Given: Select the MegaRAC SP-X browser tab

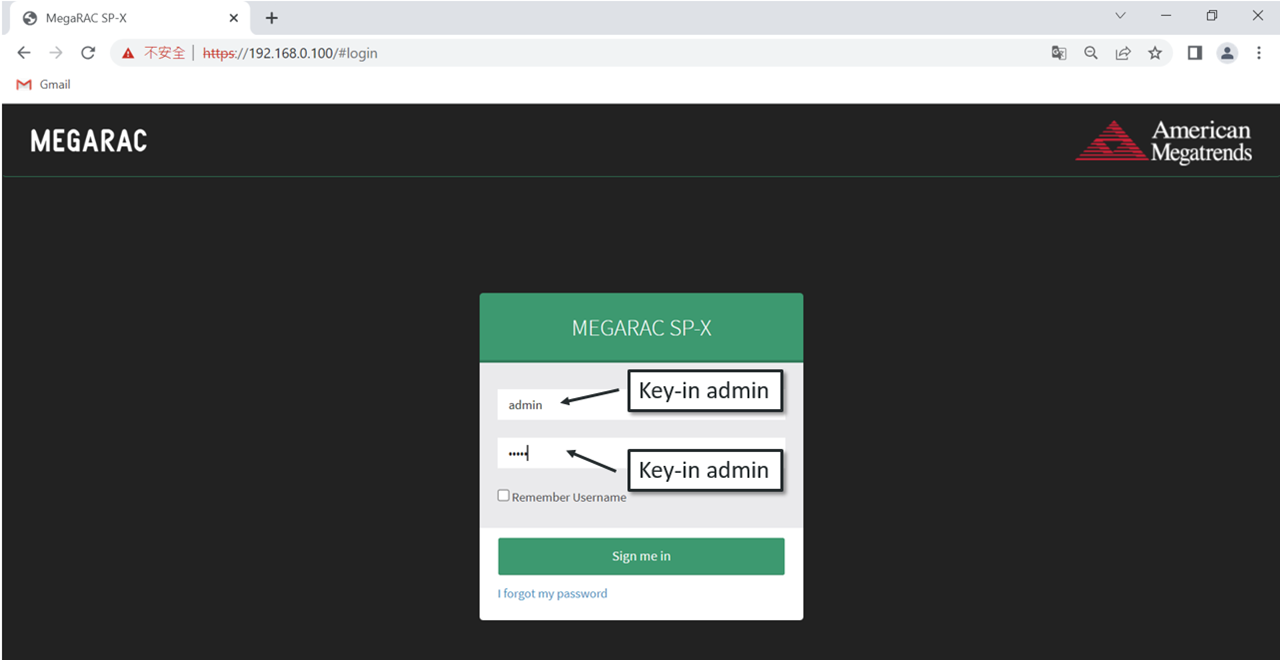Looking at the screenshot, I should pos(120,18).
